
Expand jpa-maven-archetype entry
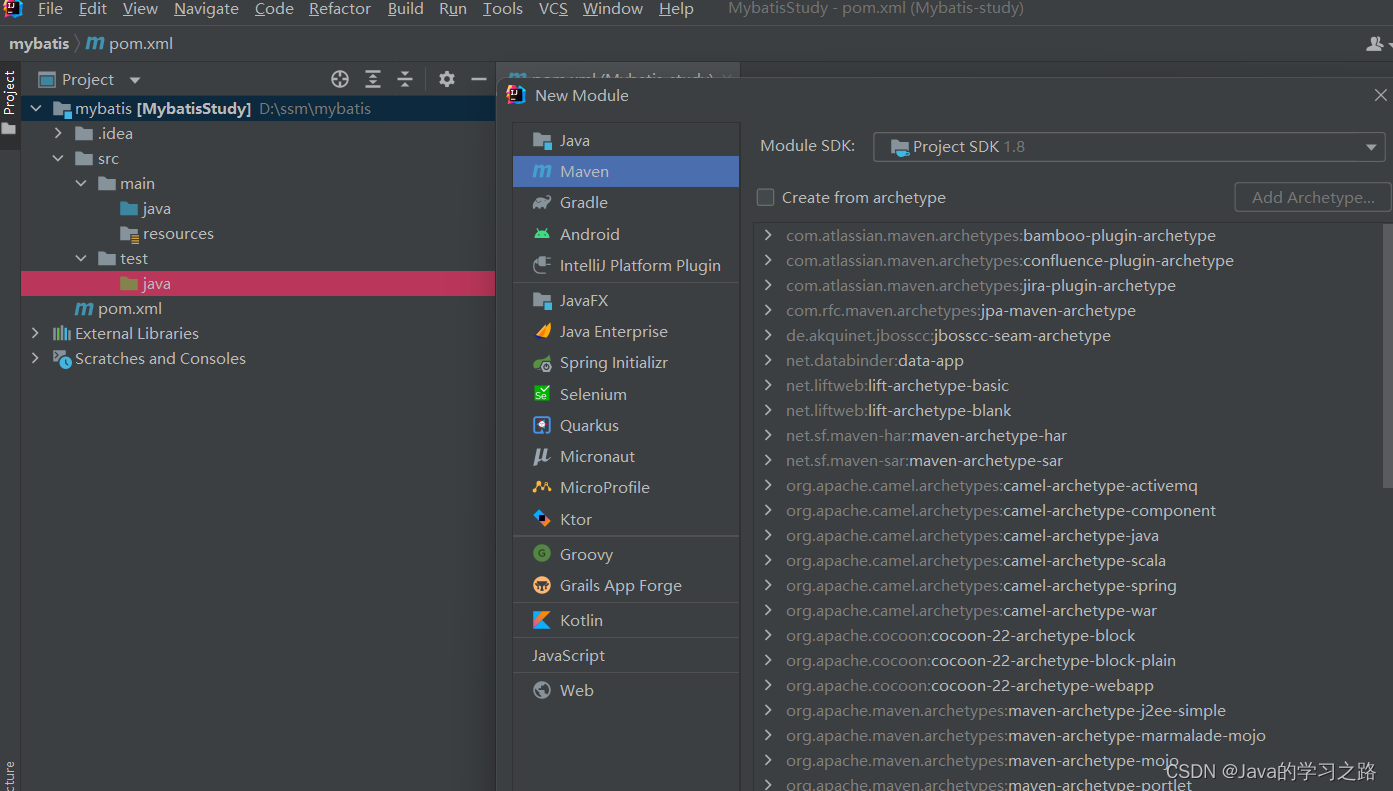(768, 310)
